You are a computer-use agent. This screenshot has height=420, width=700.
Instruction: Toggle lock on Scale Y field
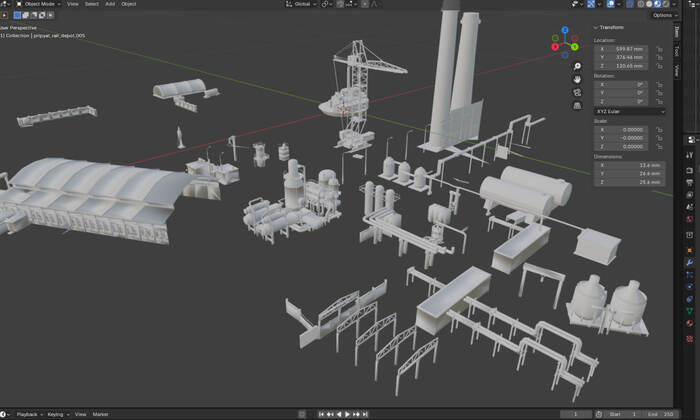coord(659,138)
